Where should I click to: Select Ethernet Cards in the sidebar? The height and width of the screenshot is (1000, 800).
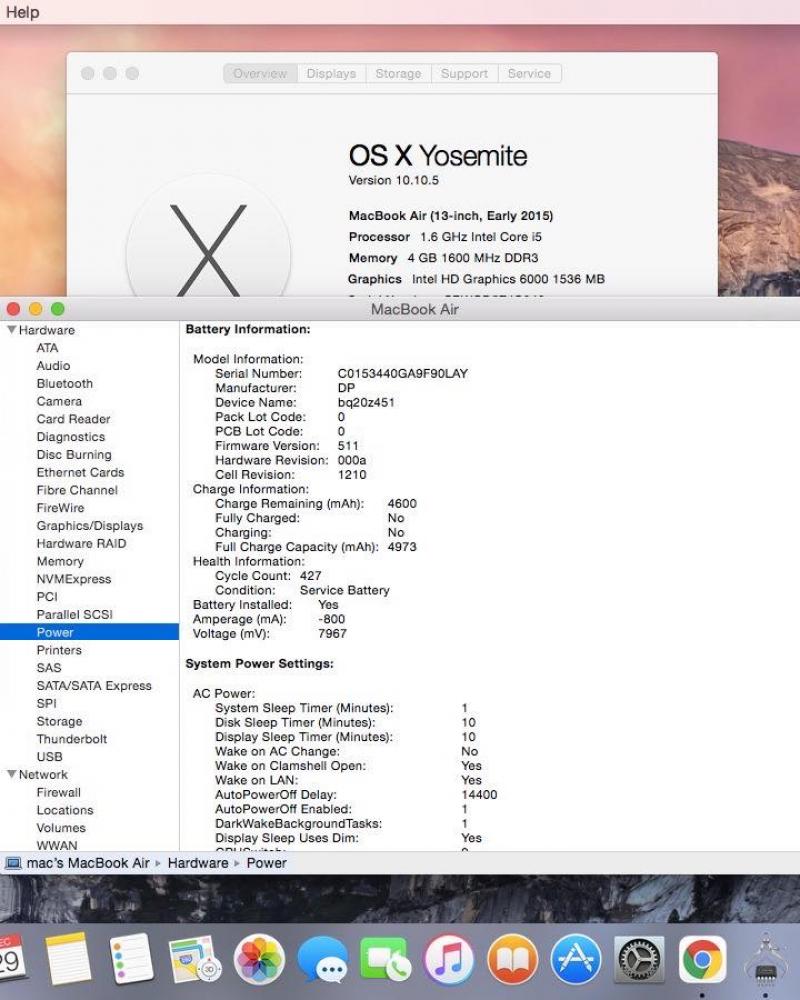tap(80, 473)
